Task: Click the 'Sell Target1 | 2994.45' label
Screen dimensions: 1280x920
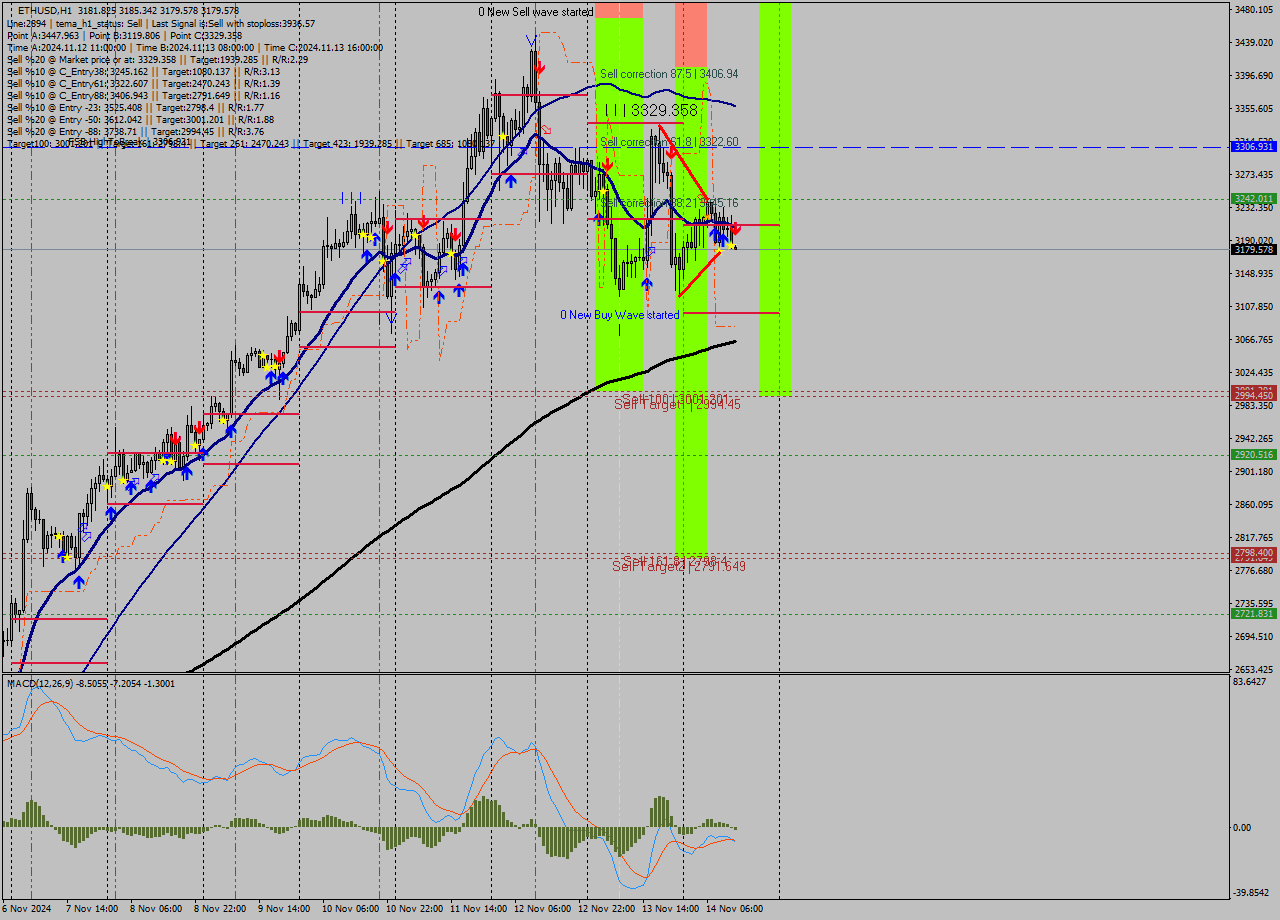Action: (x=677, y=404)
